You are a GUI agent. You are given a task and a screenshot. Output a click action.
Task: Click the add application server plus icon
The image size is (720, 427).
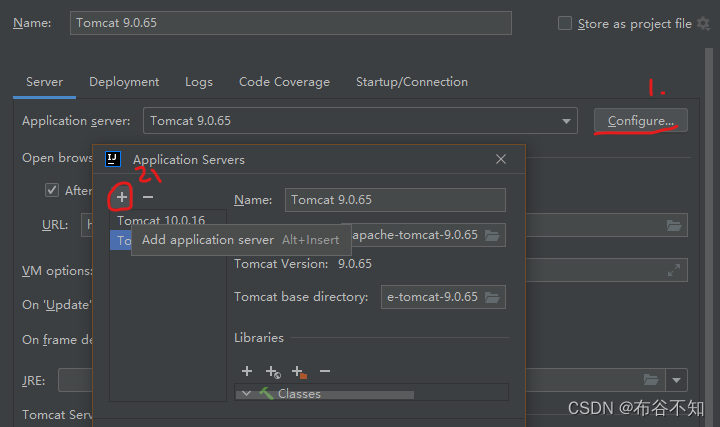pos(121,197)
